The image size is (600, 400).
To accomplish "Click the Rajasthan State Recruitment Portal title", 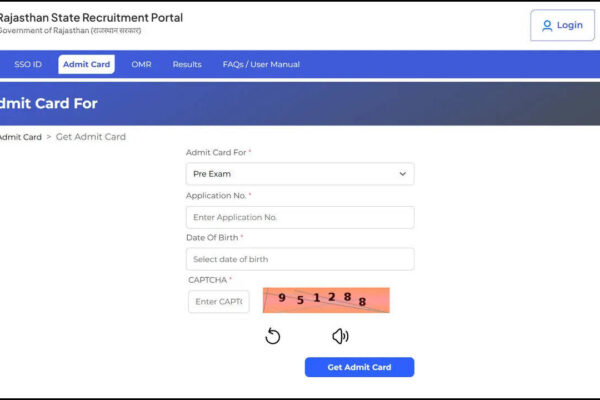I will (90, 18).
